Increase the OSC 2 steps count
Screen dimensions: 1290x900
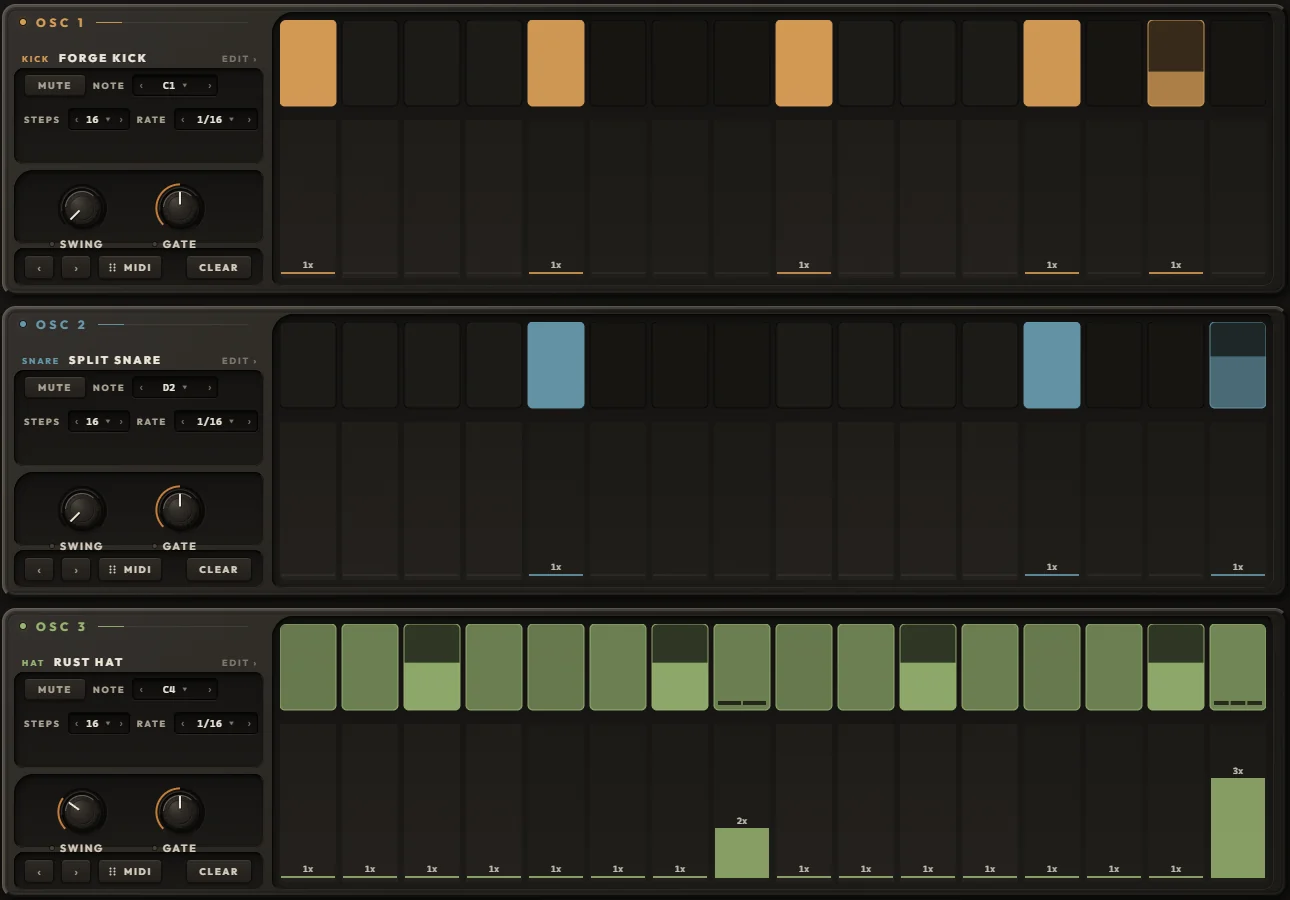click(122, 422)
